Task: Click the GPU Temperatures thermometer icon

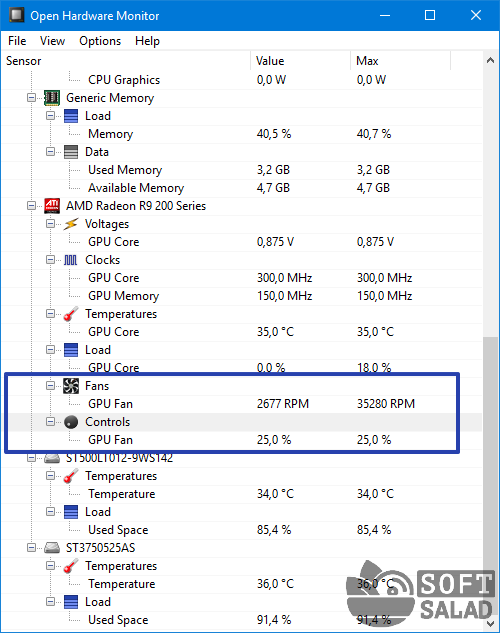Action: pos(71,314)
